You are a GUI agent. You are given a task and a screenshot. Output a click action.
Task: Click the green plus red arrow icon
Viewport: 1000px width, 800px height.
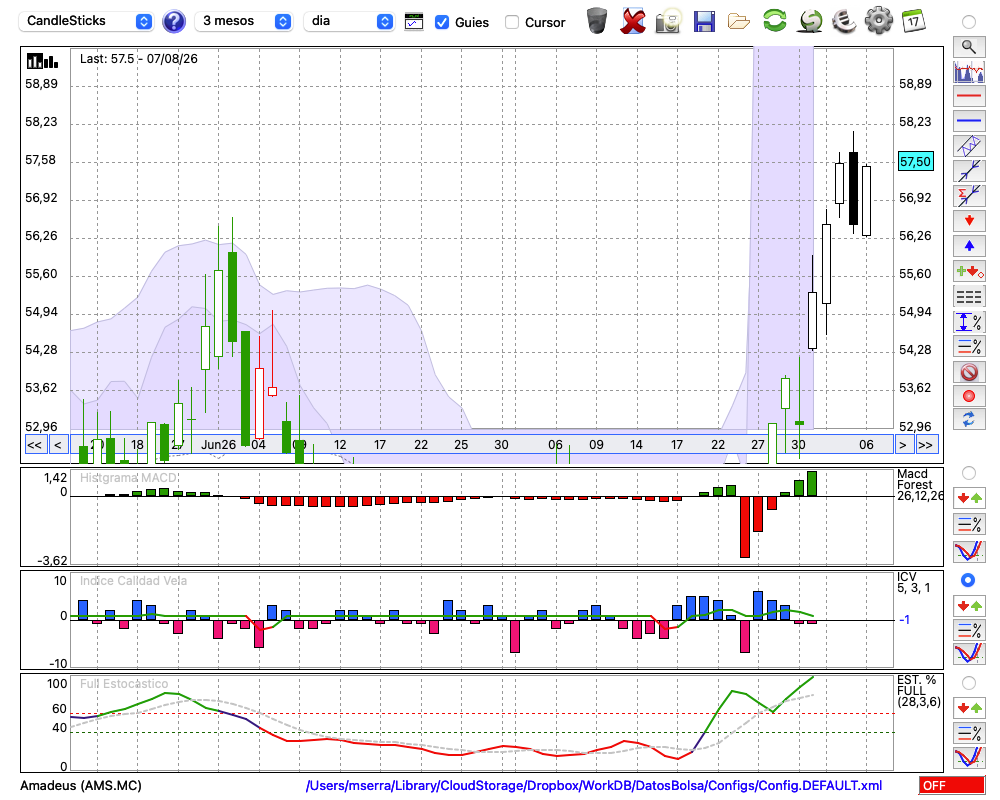click(x=969, y=272)
